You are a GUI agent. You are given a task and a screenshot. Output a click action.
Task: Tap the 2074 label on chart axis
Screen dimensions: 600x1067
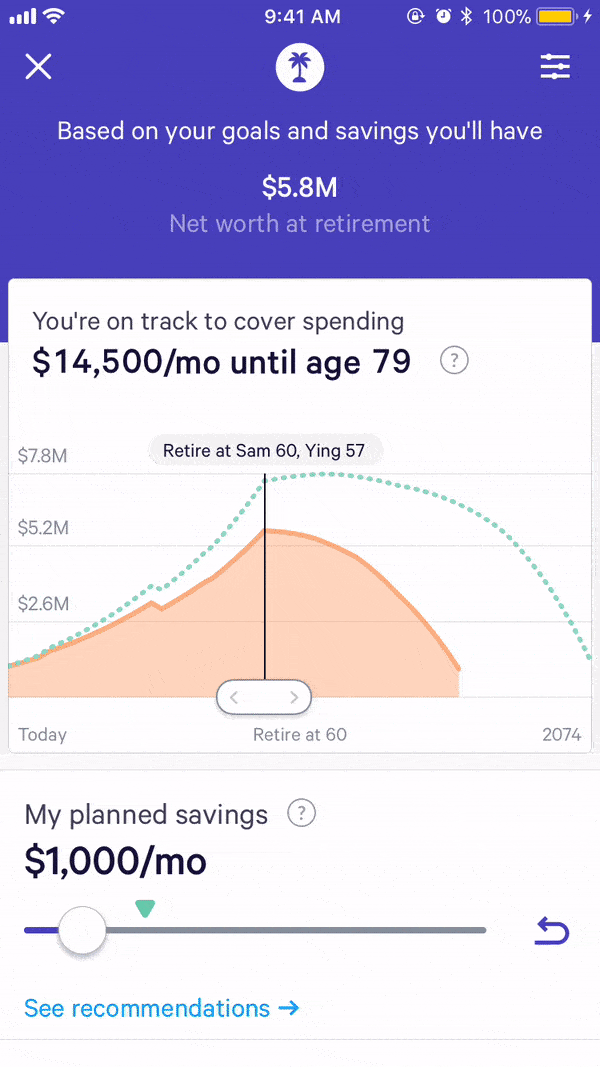(561, 735)
